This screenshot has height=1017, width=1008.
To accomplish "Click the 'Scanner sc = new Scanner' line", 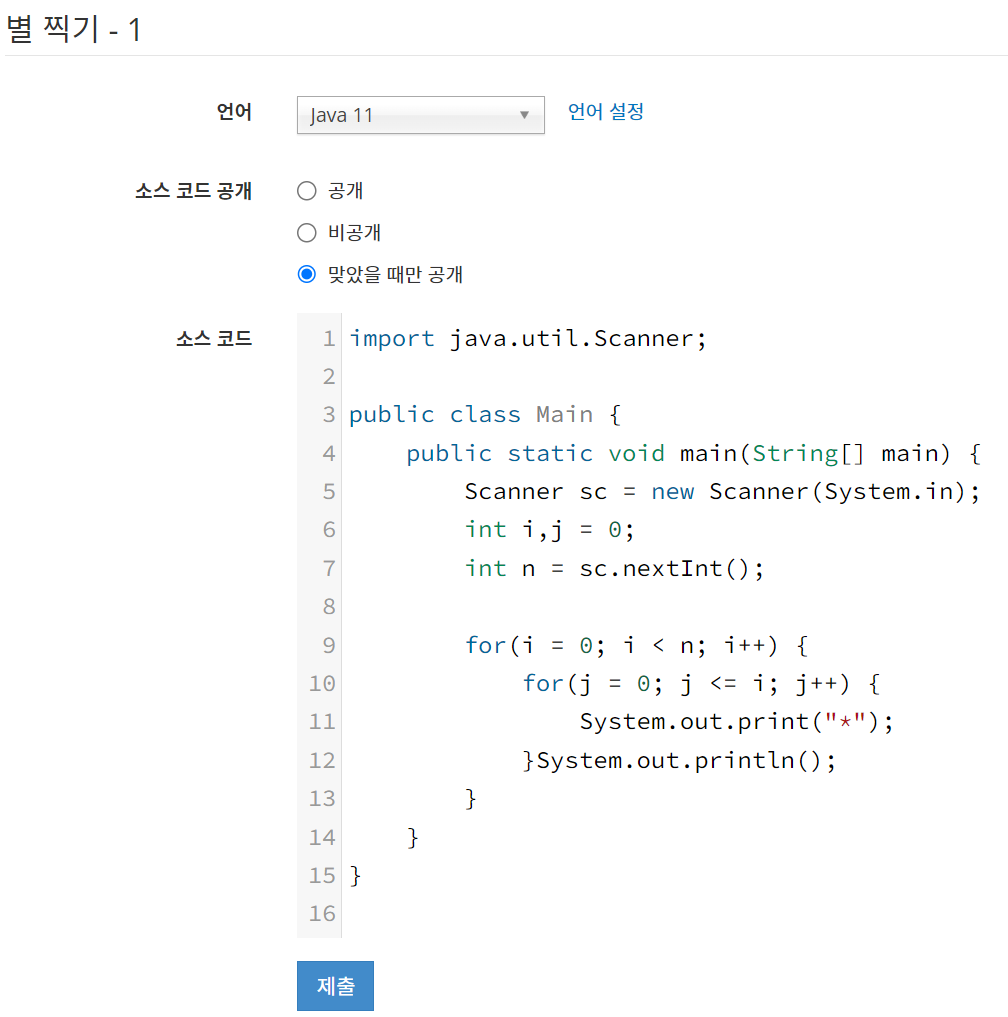I will (722, 492).
